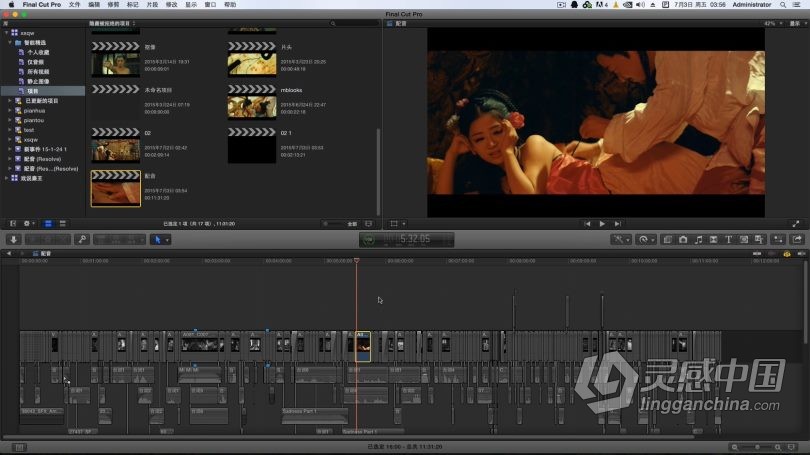Expand the pianhua event
Image resolution: width=810 pixels, height=455 pixels.
(9, 111)
